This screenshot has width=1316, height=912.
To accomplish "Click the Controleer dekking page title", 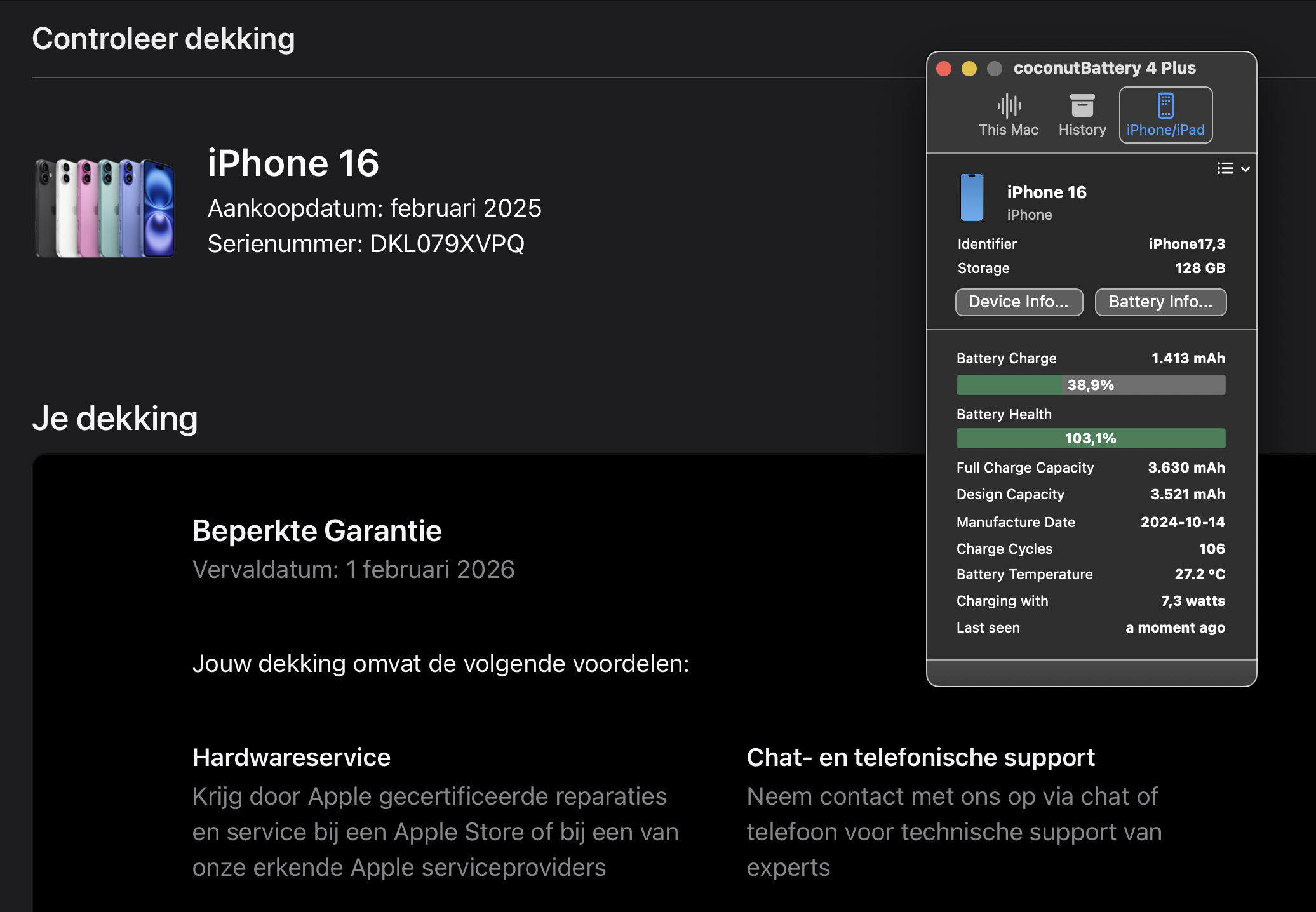I will click(163, 39).
